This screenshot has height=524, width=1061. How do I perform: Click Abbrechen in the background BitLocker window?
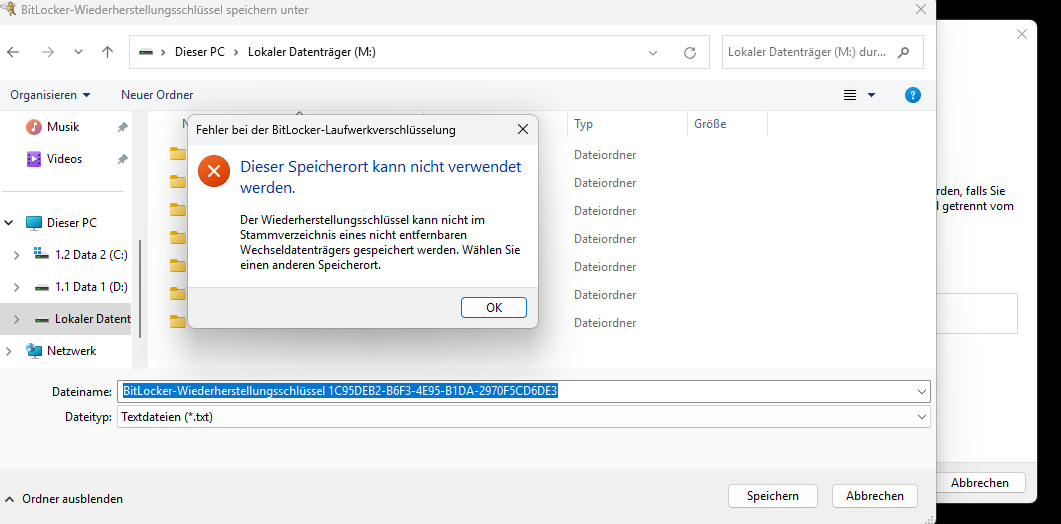tap(980, 483)
